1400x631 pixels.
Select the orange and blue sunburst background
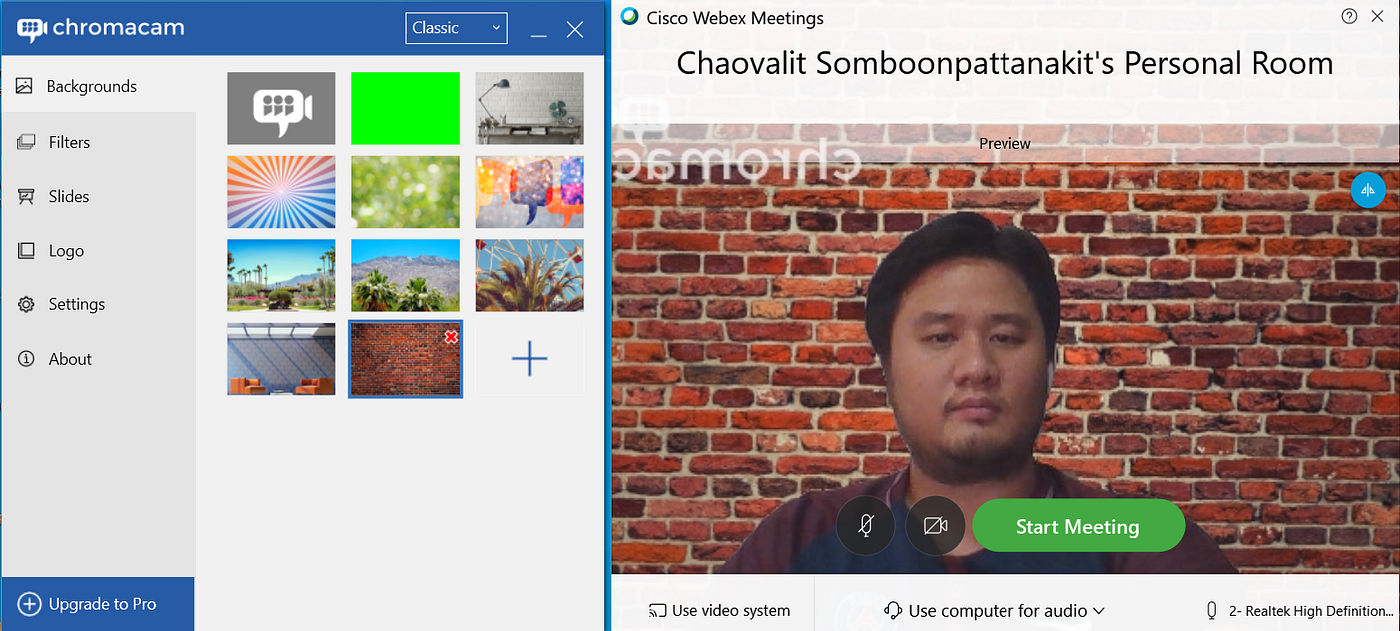click(x=281, y=192)
